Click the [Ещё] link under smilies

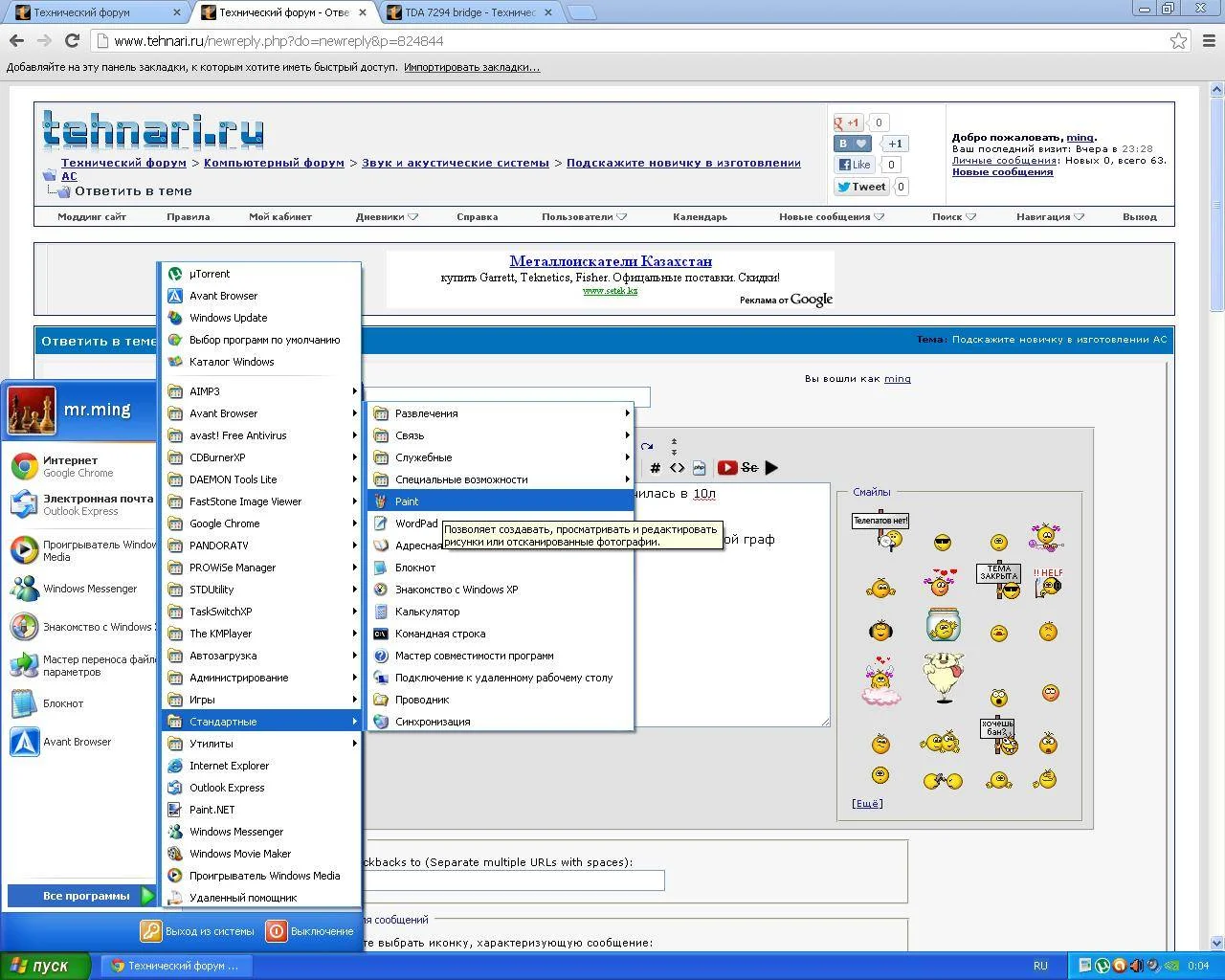(x=867, y=803)
